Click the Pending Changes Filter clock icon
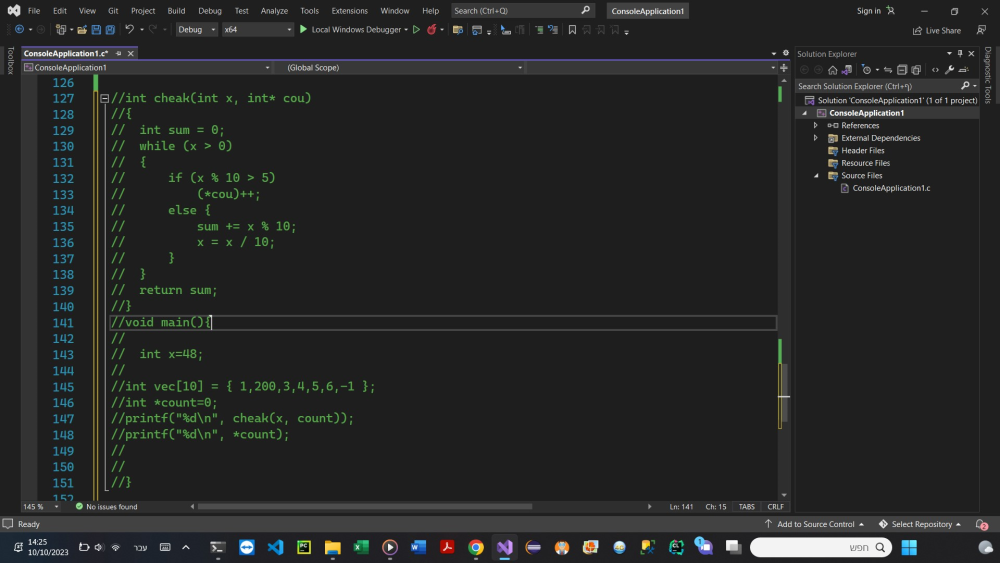The height and width of the screenshot is (563, 1000). pyautogui.click(x=866, y=70)
